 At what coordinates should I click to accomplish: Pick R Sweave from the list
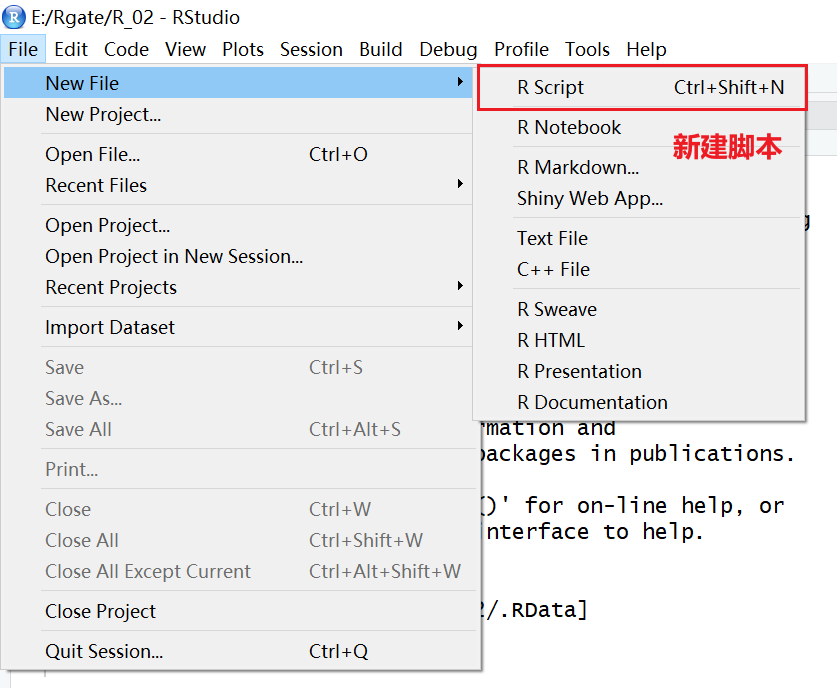[x=557, y=309]
